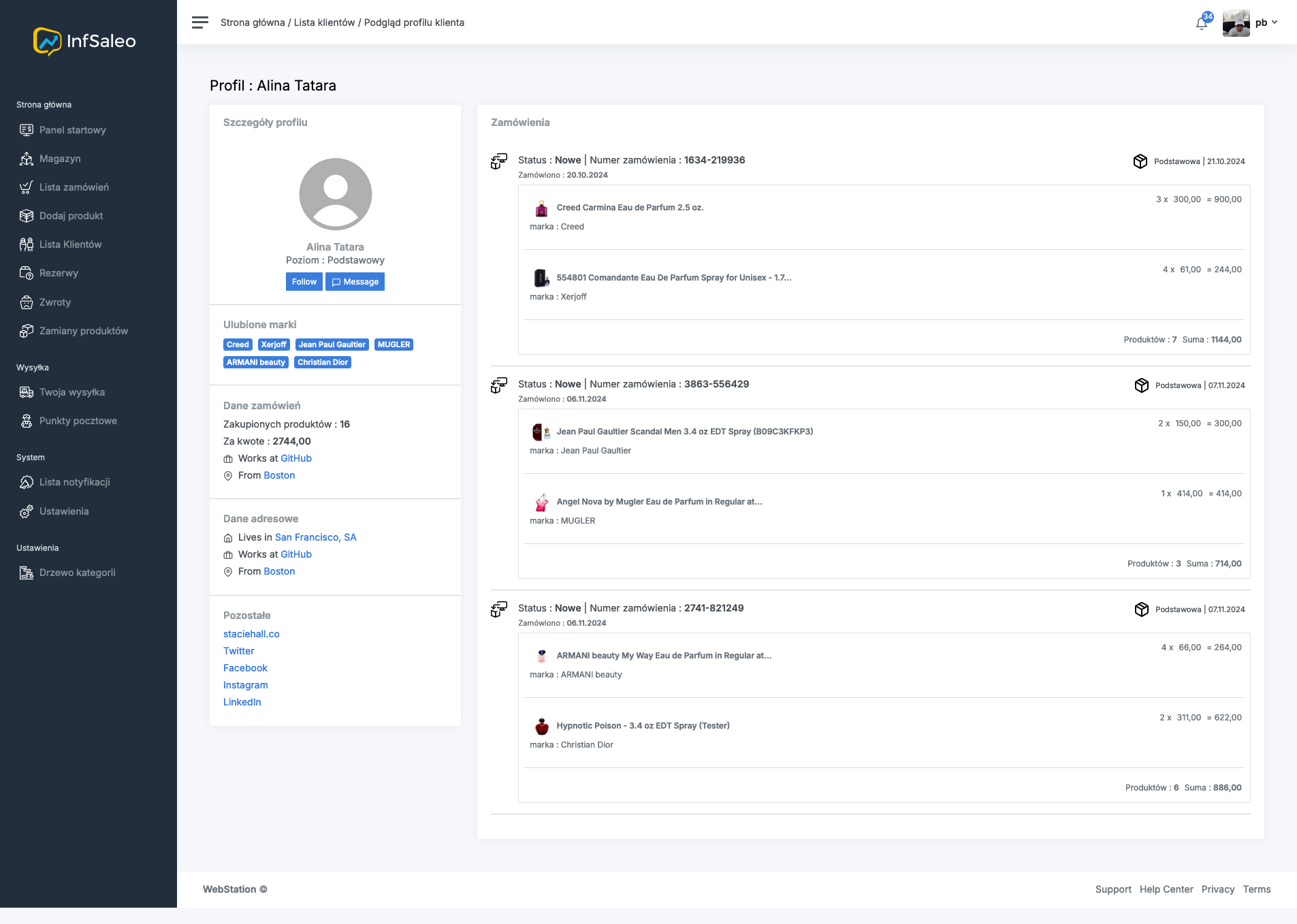
Task: Select the Jean Paul Gaultier brand tag
Action: pos(332,345)
